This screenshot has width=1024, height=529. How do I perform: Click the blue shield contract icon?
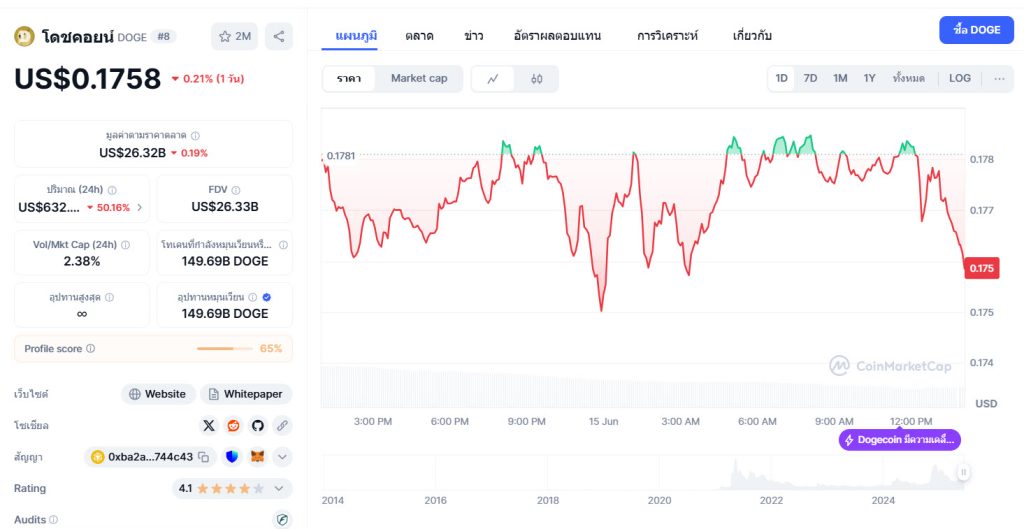(232, 457)
